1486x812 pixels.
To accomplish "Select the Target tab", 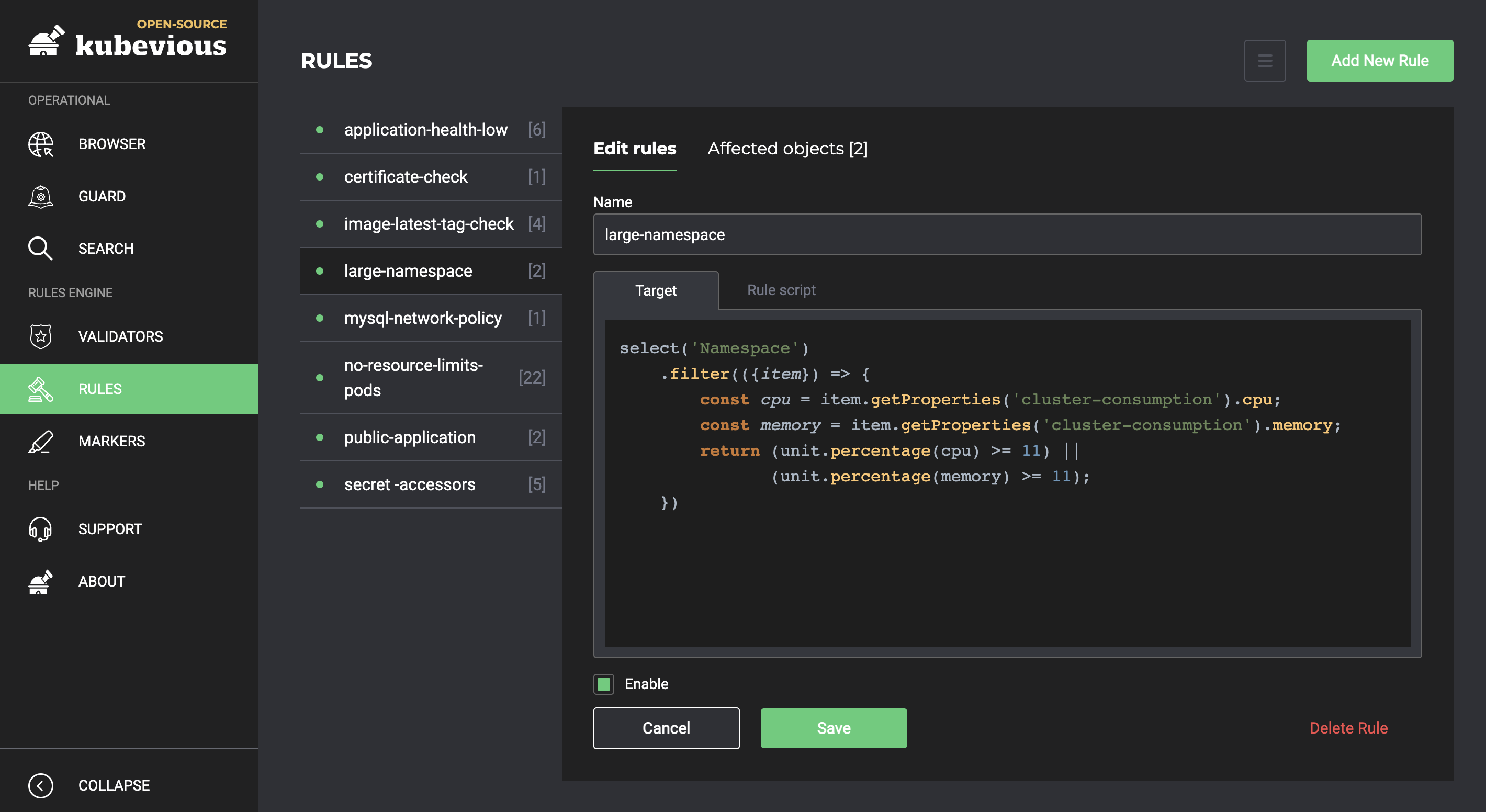I will pos(656,291).
